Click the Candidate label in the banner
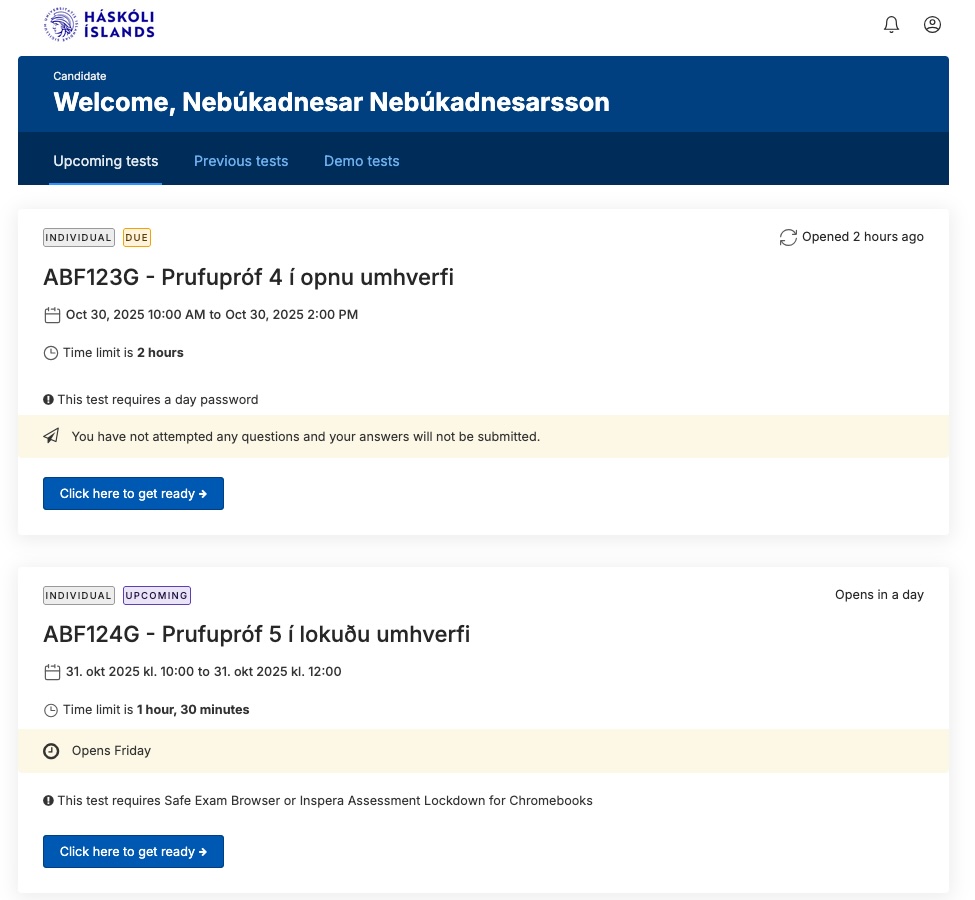Screen dimensions: 975x900 tap(80, 76)
